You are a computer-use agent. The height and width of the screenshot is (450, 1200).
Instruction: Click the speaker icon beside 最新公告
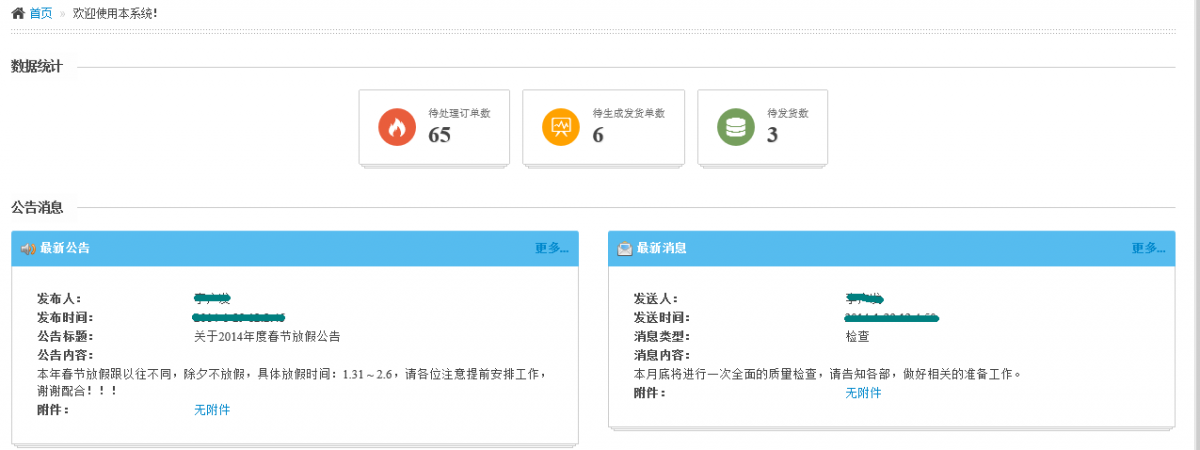[x=28, y=249]
